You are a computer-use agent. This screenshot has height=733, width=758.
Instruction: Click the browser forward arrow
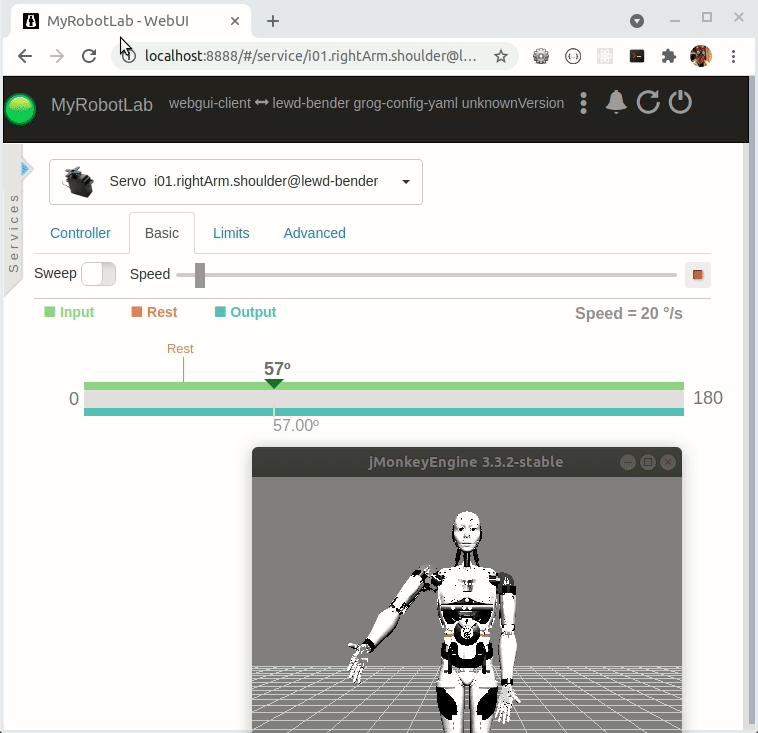[57, 56]
